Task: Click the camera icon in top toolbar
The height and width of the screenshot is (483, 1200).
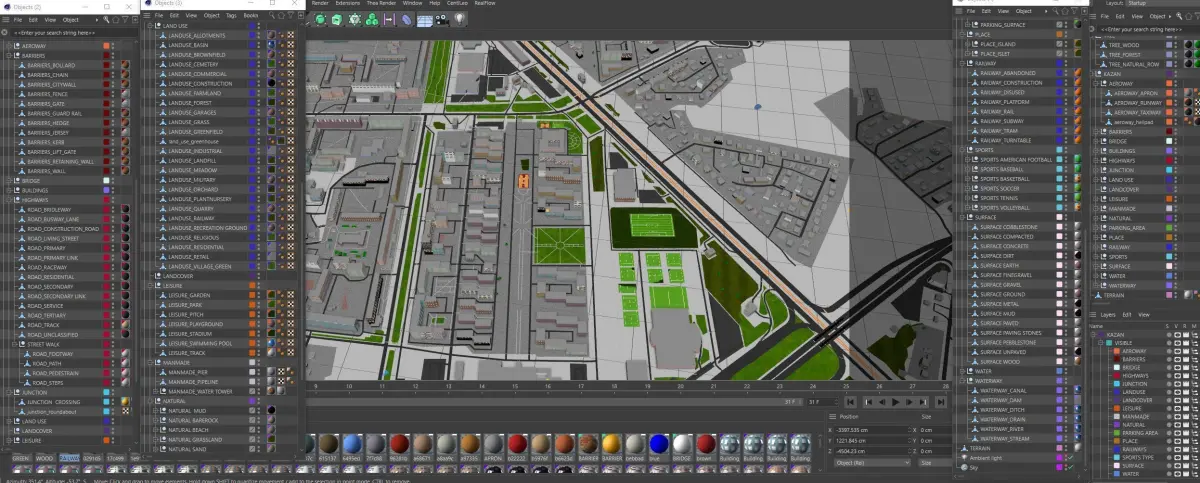Action: (443, 19)
